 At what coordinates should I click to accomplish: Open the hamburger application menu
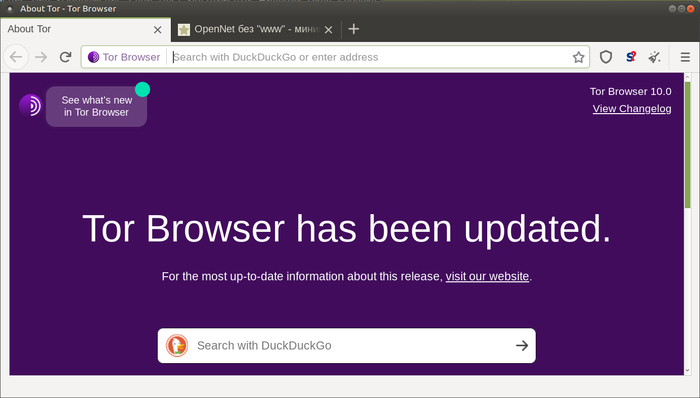pos(685,57)
